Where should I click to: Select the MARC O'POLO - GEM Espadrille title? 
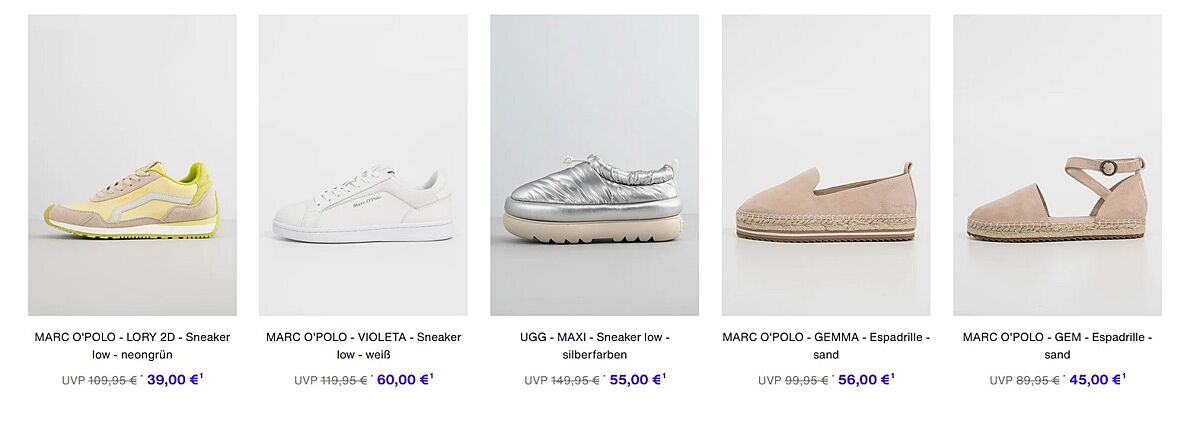[x=1057, y=346]
